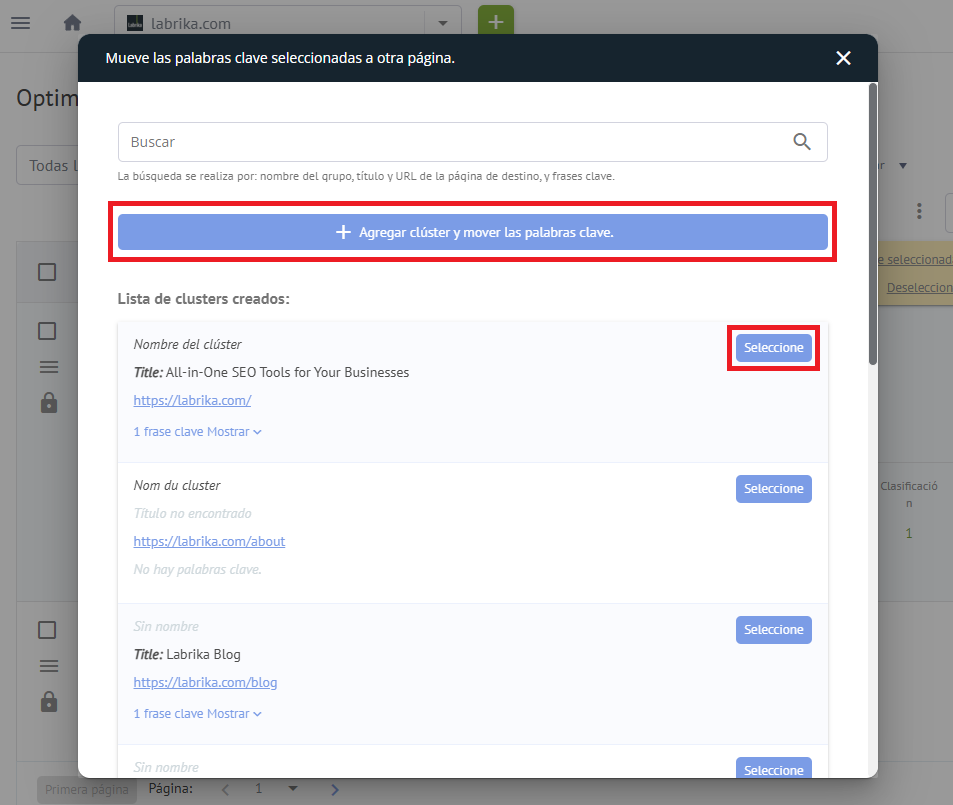Toggle the header select-all checkbox in background table
The height and width of the screenshot is (805, 953).
[47, 272]
